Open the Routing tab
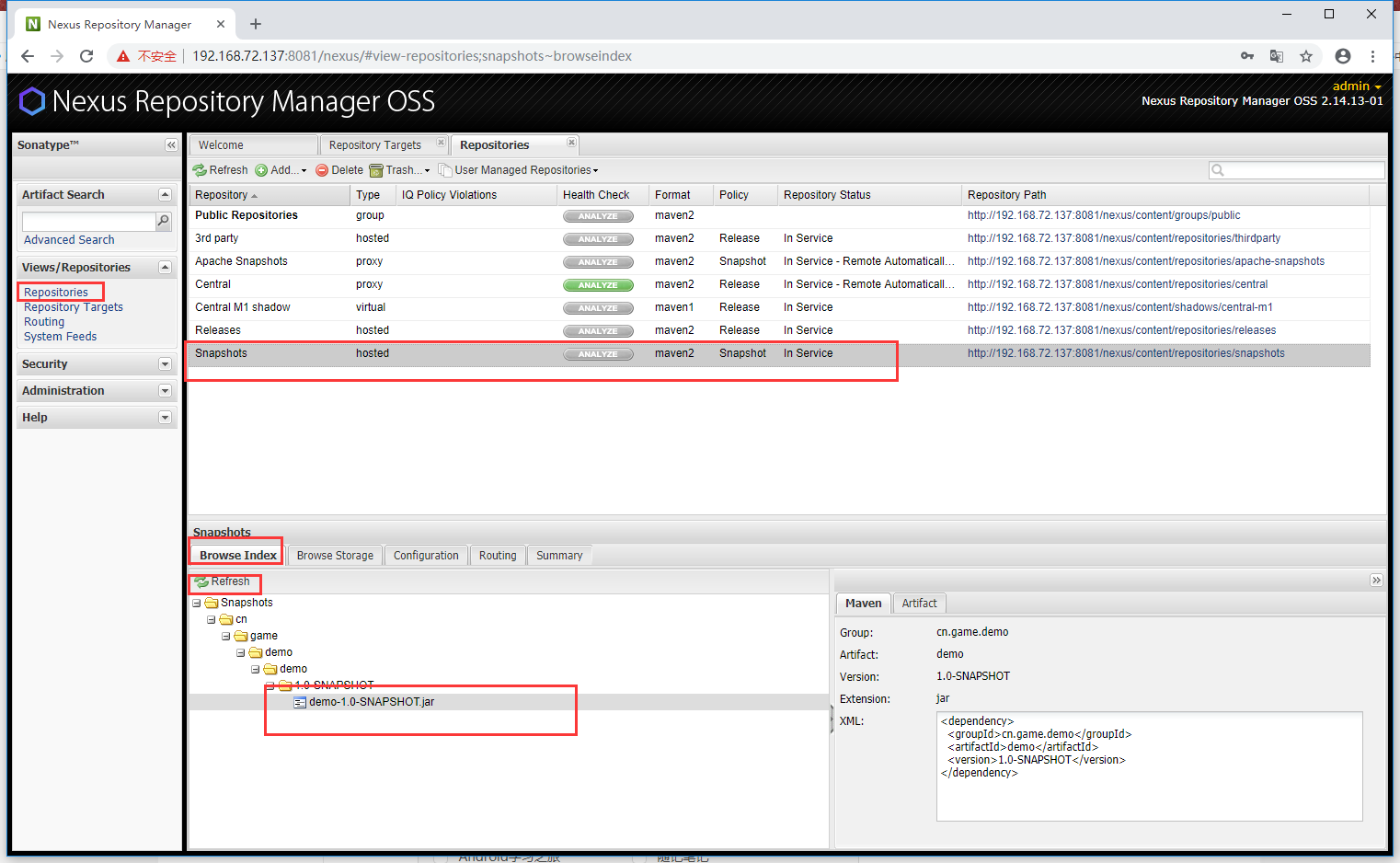 [498, 556]
